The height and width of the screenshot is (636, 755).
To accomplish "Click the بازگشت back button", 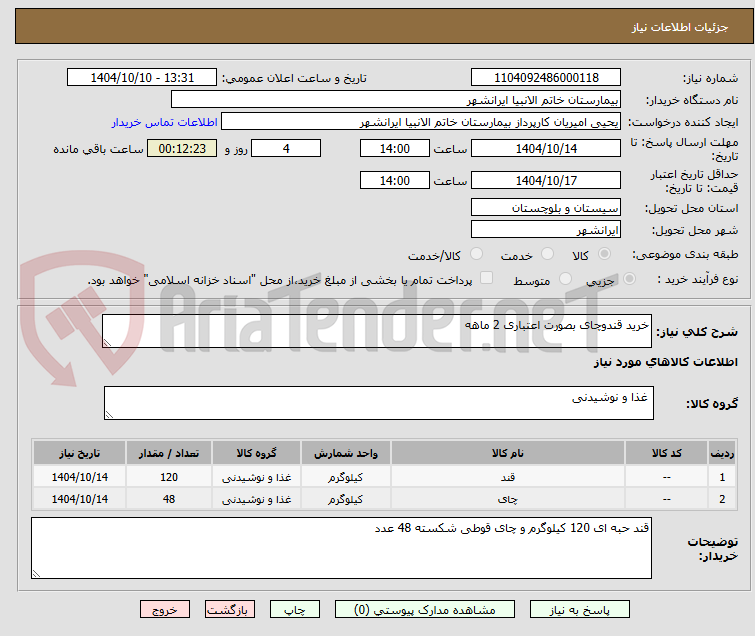I will click(230, 610).
